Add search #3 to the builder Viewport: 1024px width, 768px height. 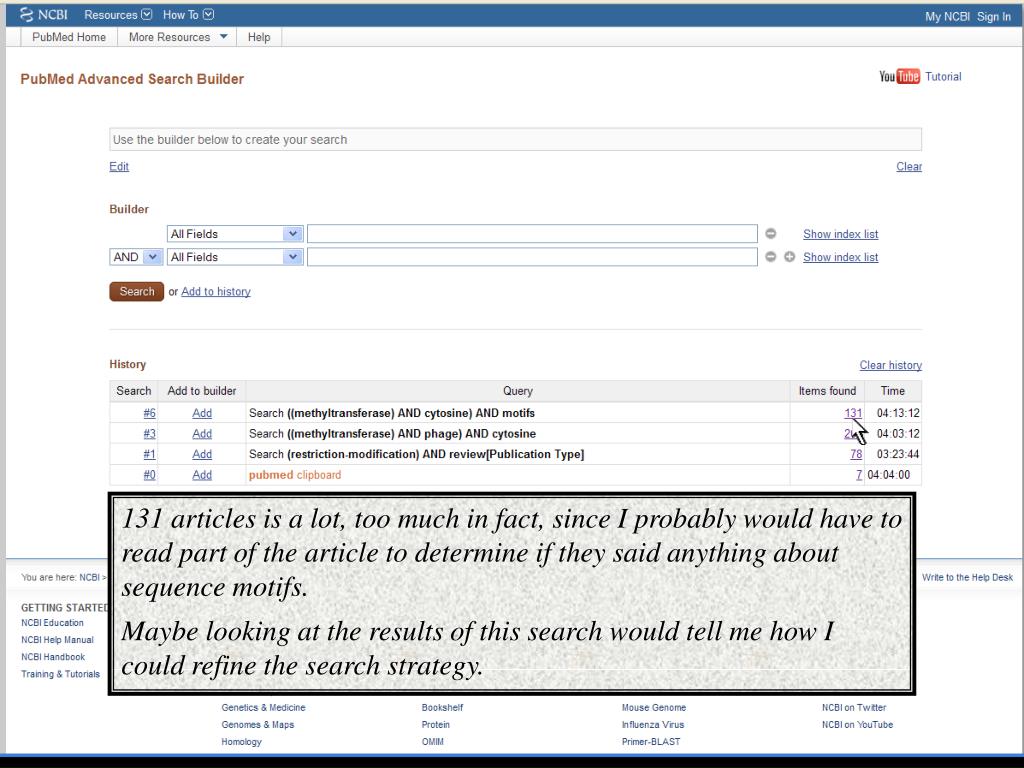tap(202, 434)
